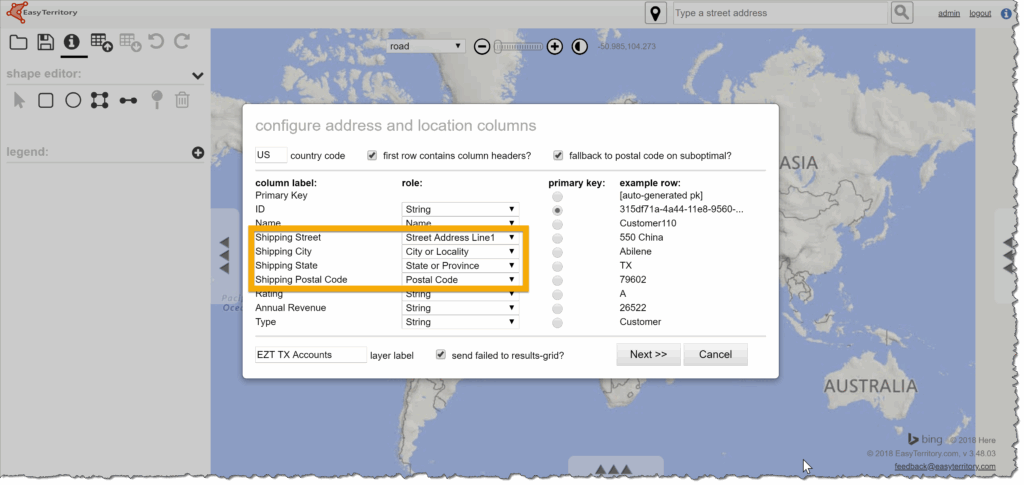Click the Next >> button

[x=648, y=354]
